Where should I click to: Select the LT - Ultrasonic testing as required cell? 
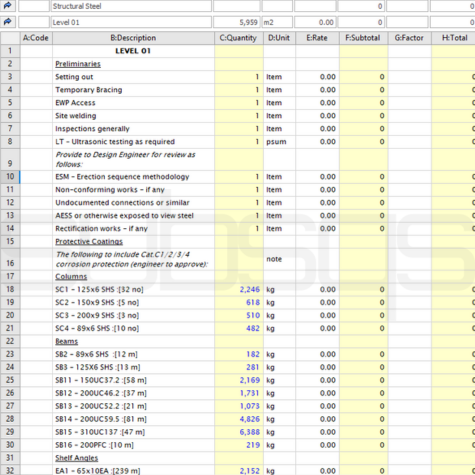(x=133, y=142)
